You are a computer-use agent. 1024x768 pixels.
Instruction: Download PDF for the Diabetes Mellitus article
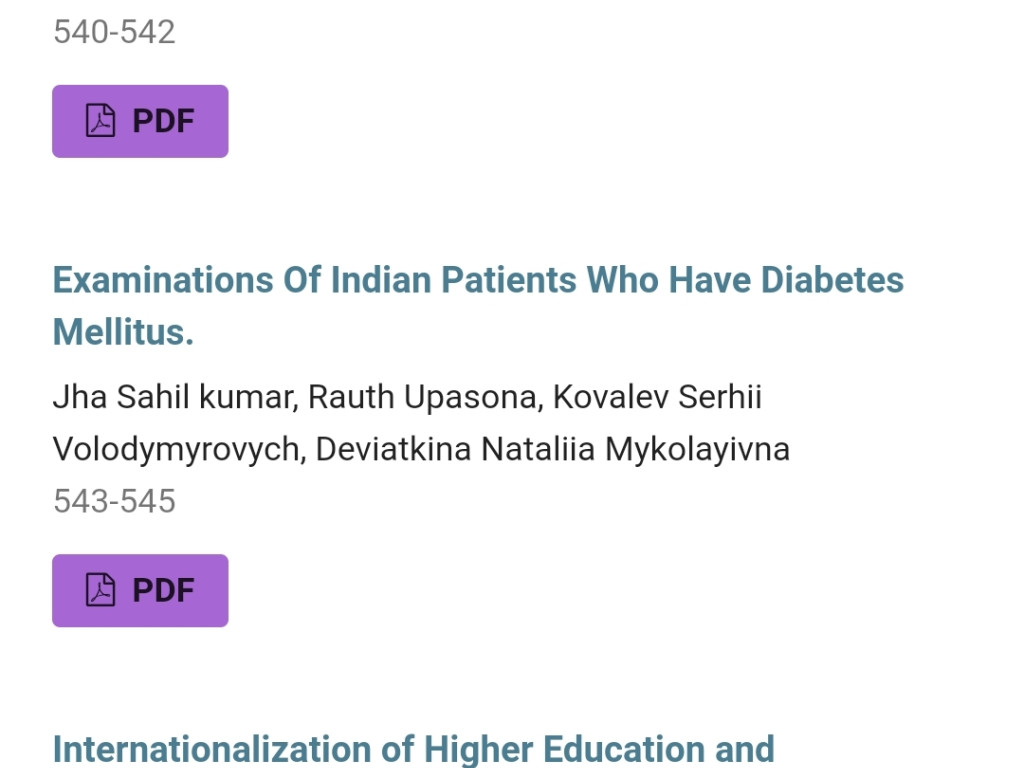[x=140, y=590]
